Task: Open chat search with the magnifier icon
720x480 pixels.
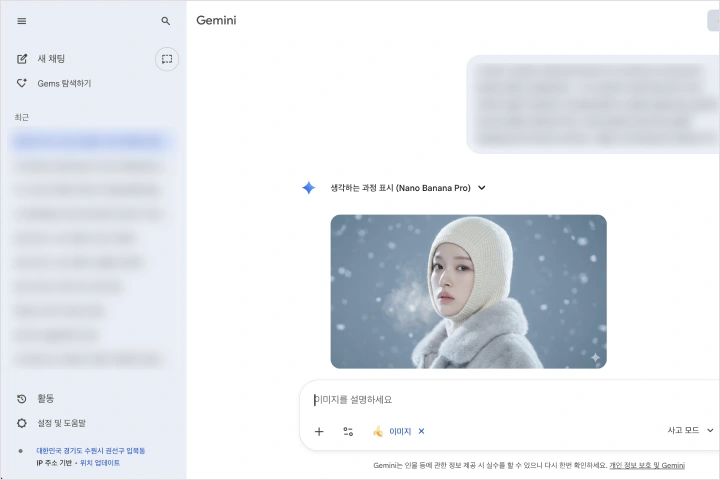Action: click(x=166, y=21)
